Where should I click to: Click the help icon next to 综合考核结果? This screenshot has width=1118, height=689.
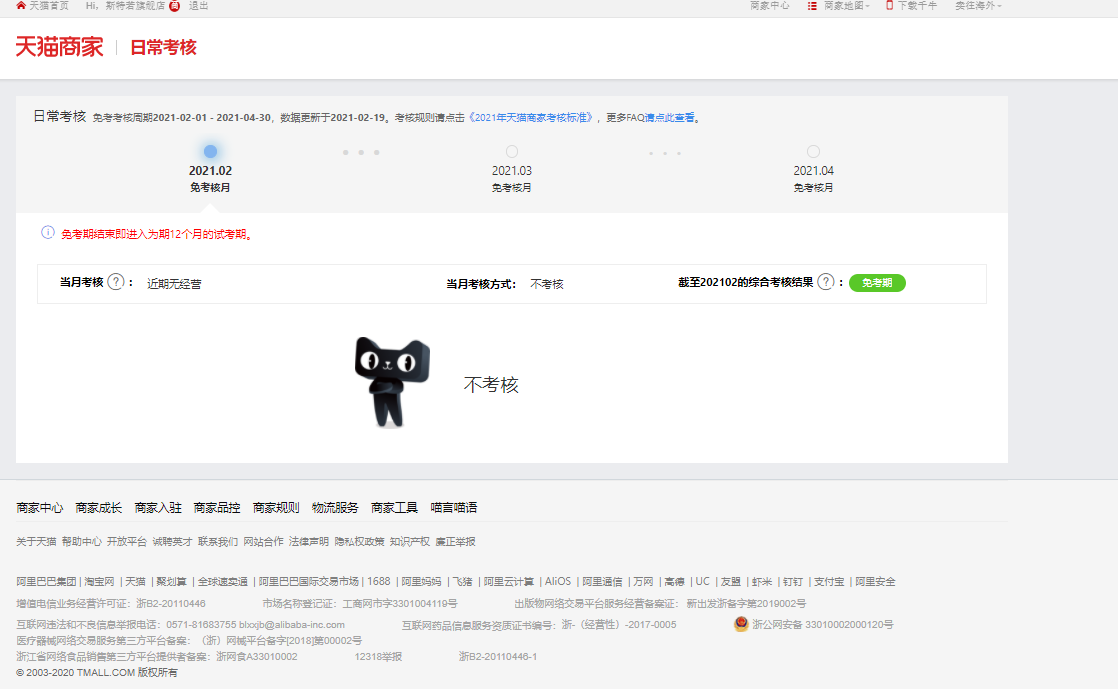(x=826, y=282)
